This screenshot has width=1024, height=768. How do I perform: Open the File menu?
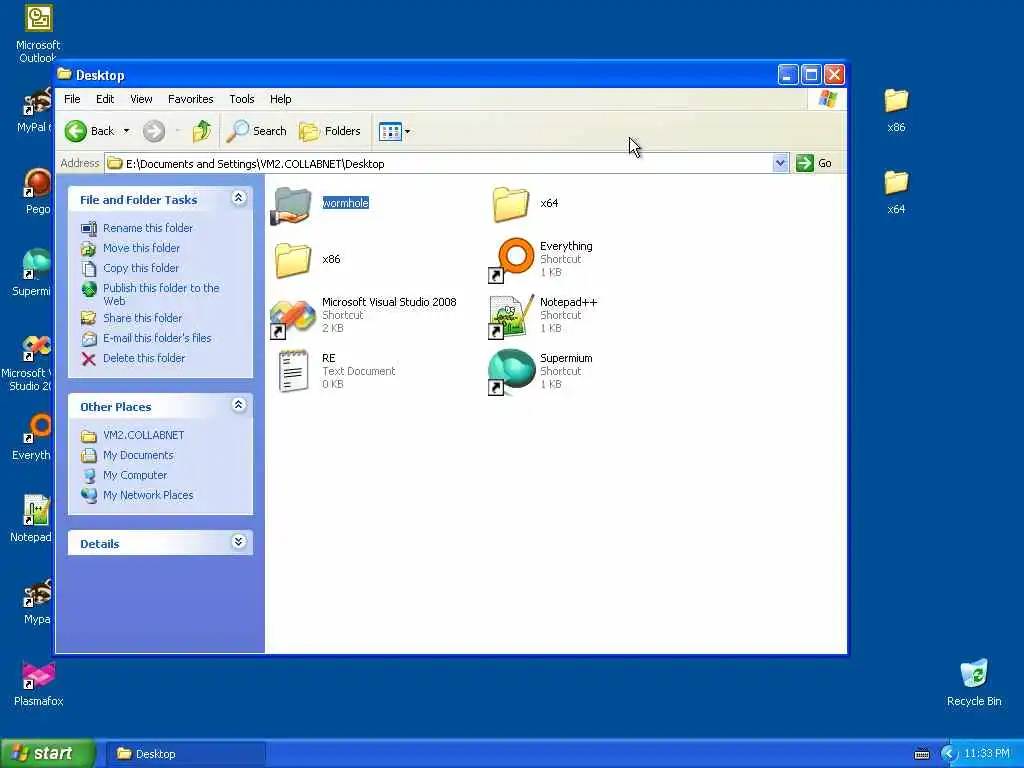[x=72, y=99]
